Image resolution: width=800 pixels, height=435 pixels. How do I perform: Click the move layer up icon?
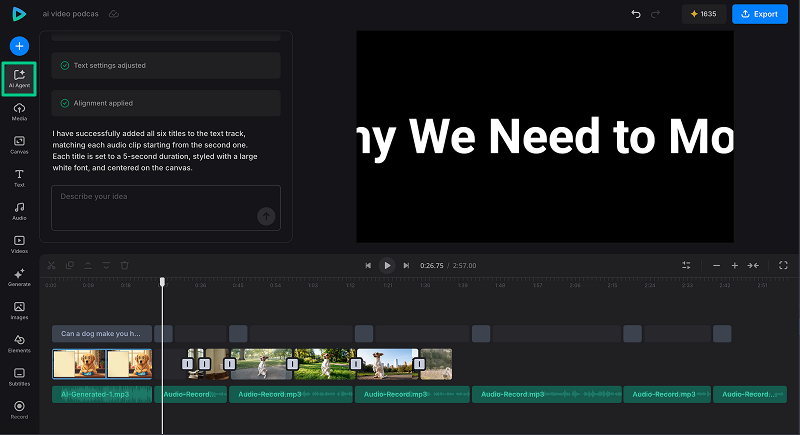tap(88, 265)
